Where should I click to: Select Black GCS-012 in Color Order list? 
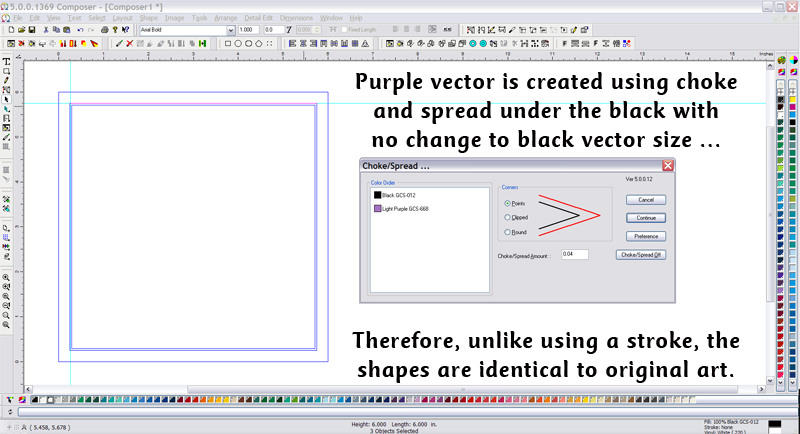point(395,195)
